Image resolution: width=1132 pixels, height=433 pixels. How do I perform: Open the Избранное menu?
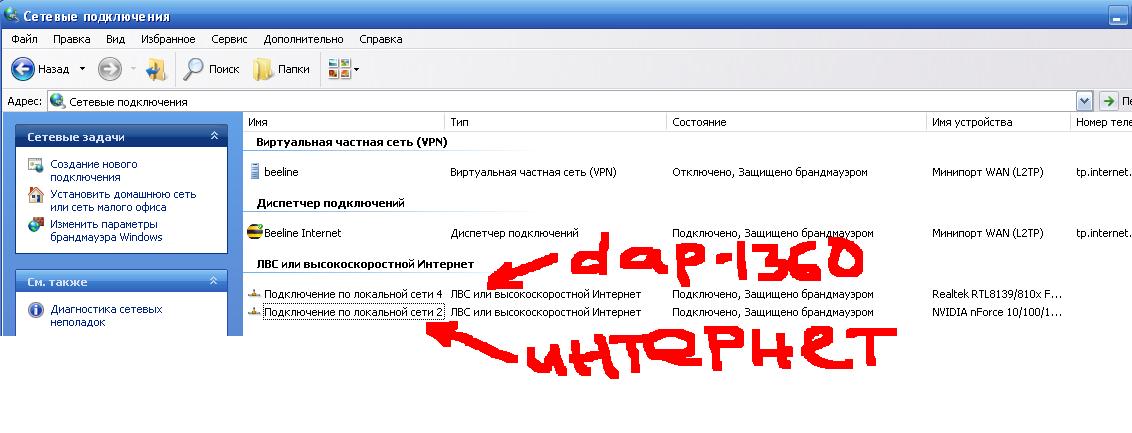(168, 39)
